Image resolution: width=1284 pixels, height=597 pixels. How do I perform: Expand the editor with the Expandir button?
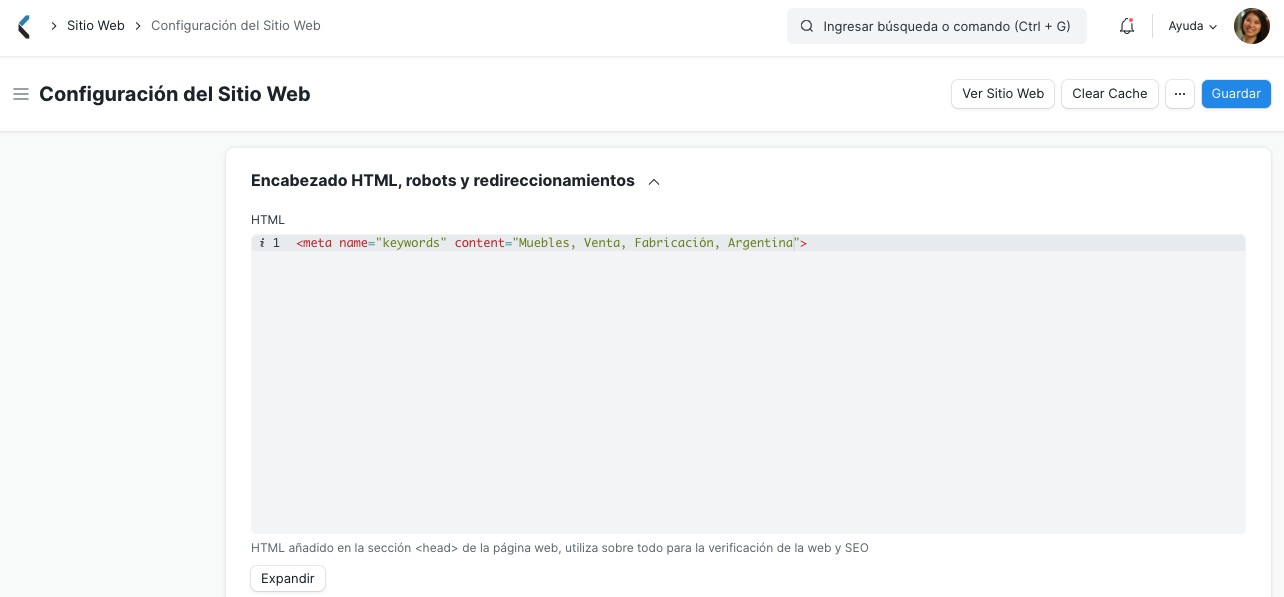(287, 578)
